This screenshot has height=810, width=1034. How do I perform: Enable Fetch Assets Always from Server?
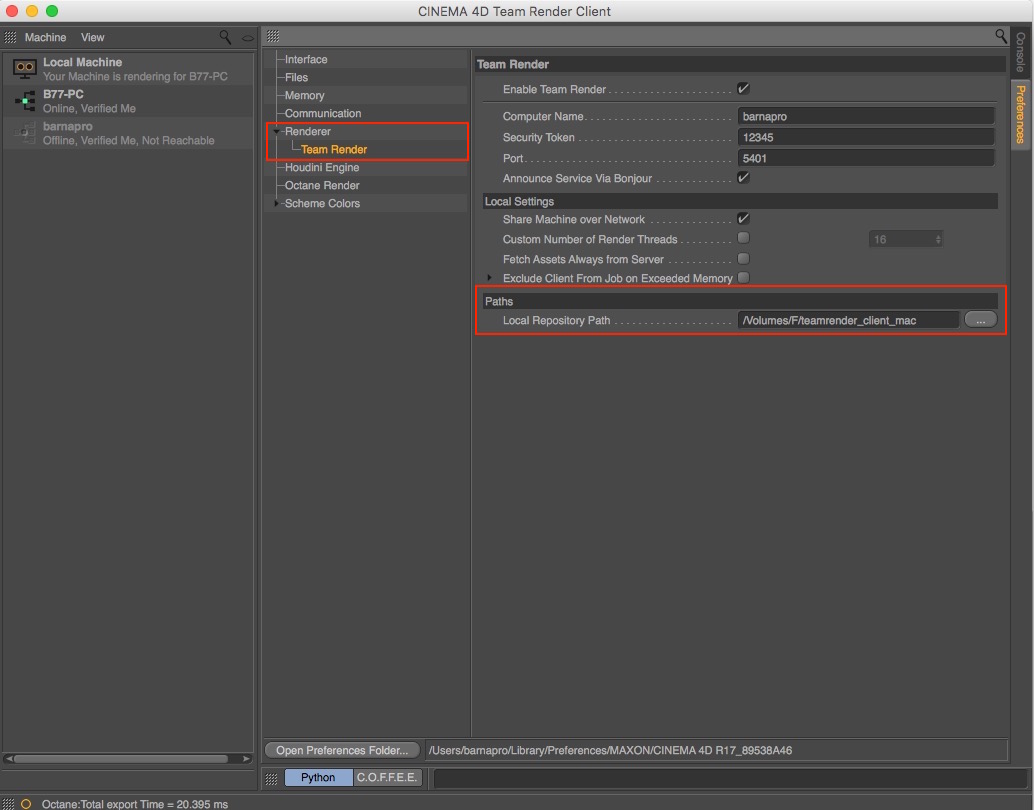pos(743,259)
